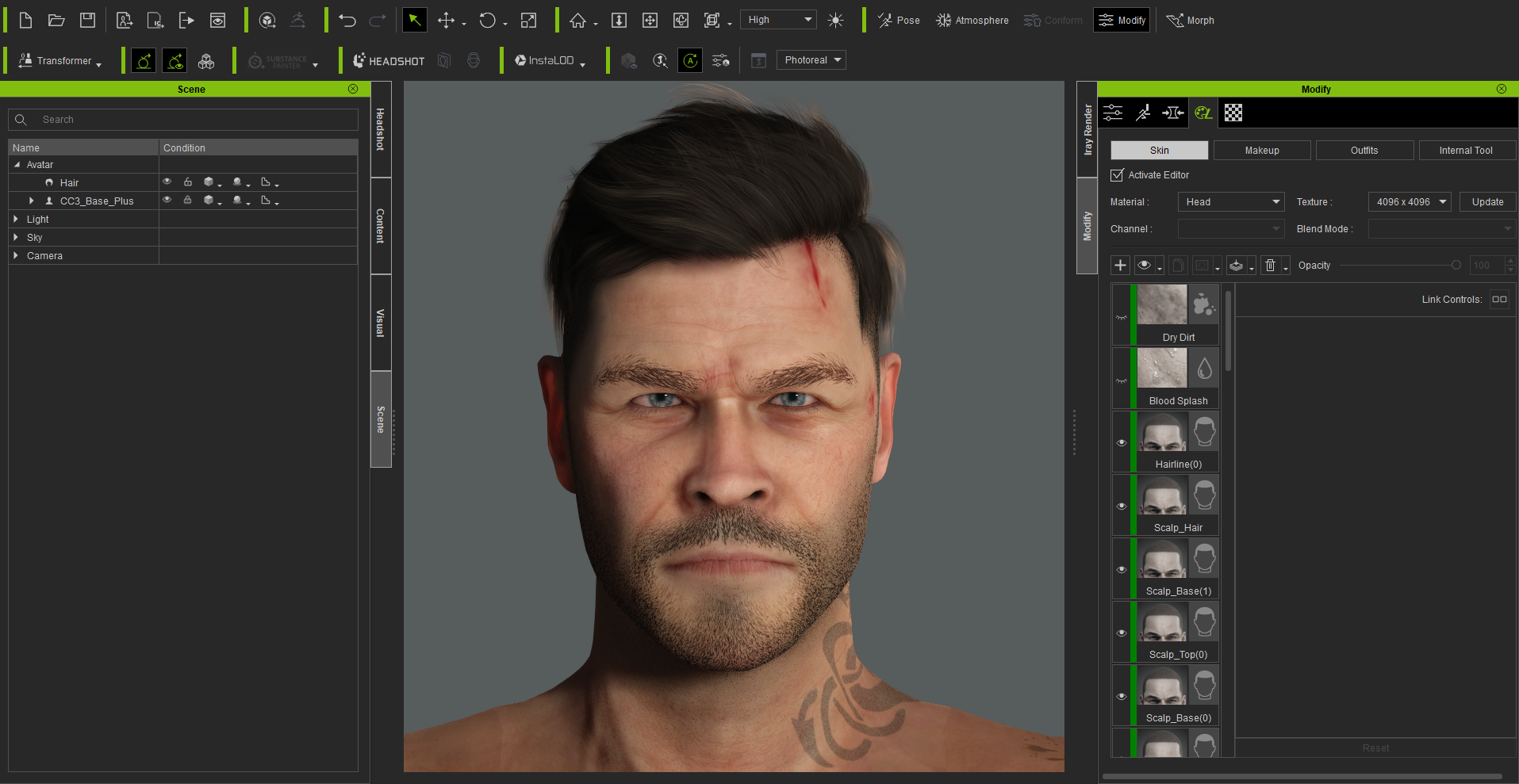This screenshot has width=1519, height=784.
Task: Click the Skin tab button
Action: (1160, 150)
